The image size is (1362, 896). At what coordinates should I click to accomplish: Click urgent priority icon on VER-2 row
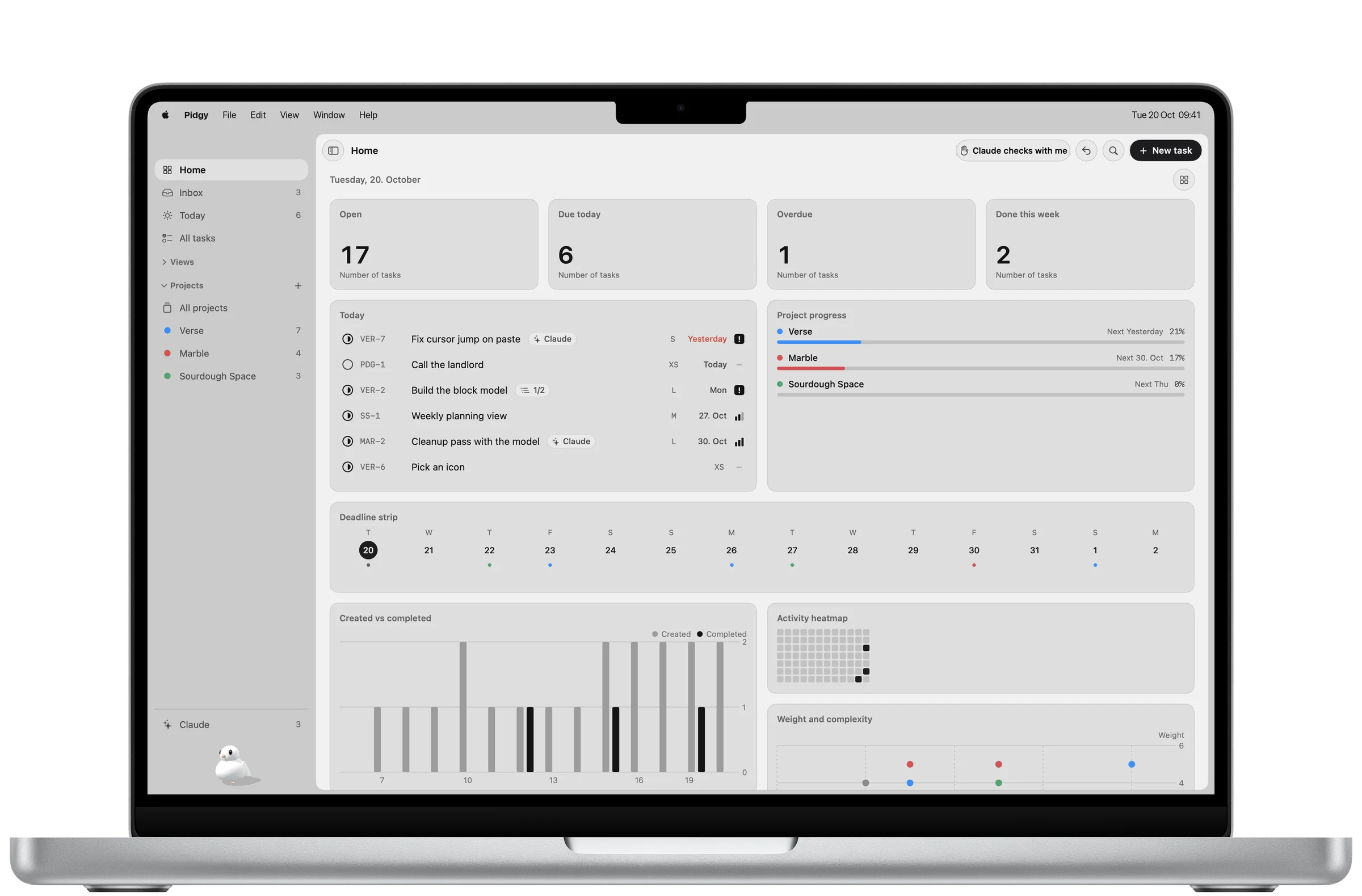point(739,390)
